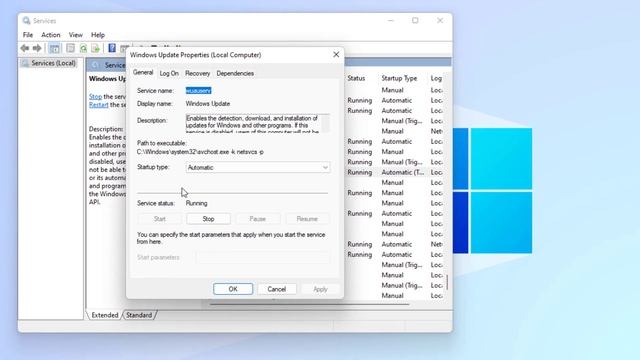Click the greyed-out Start button
The width and height of the screenshot is (640, 360).
coord(160,219)
